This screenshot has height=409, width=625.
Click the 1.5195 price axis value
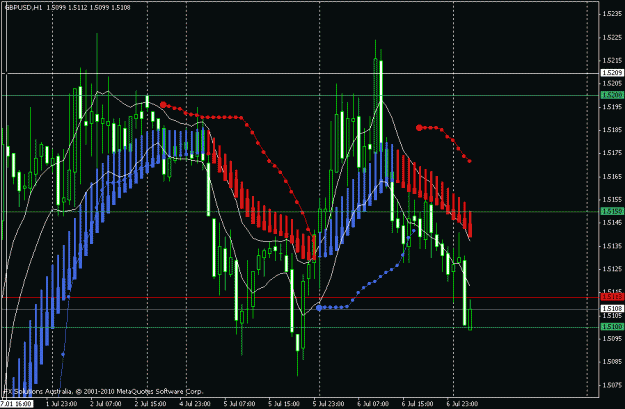[x=613, y=106]
